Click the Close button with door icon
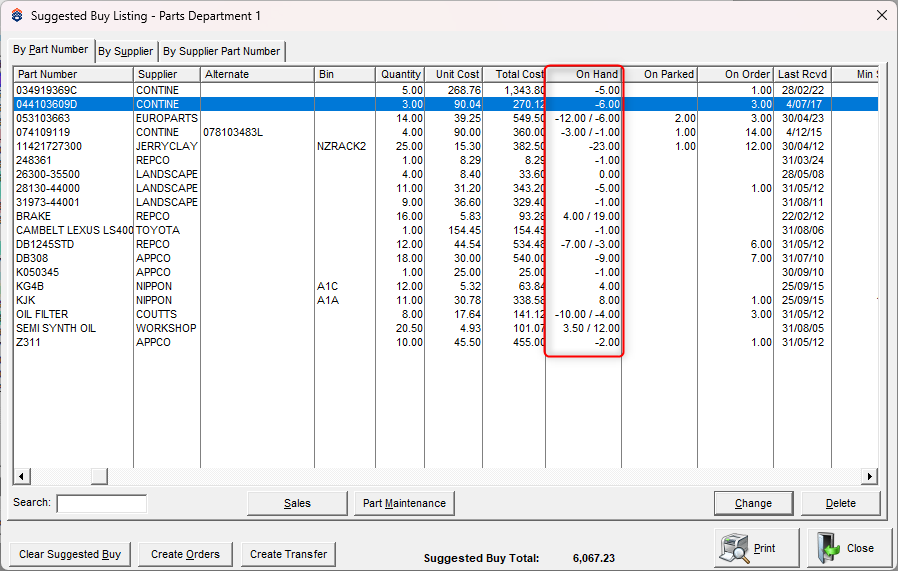 click(848, 549)
